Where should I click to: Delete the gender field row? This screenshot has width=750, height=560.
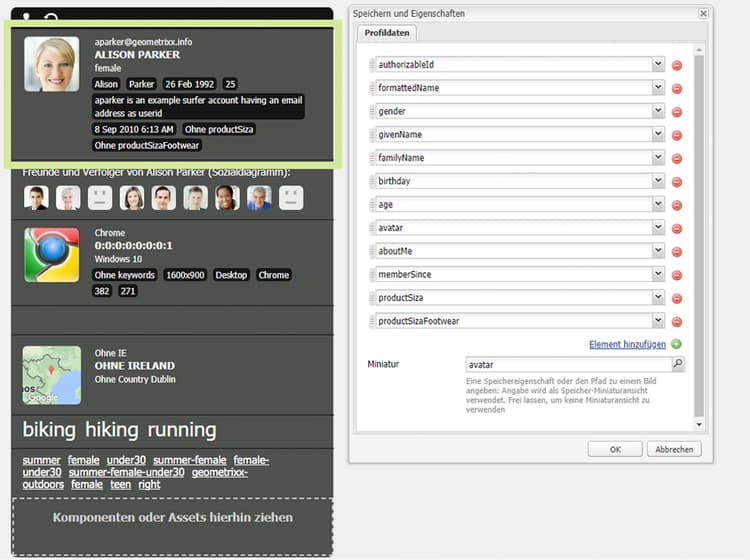click(677, 112)
